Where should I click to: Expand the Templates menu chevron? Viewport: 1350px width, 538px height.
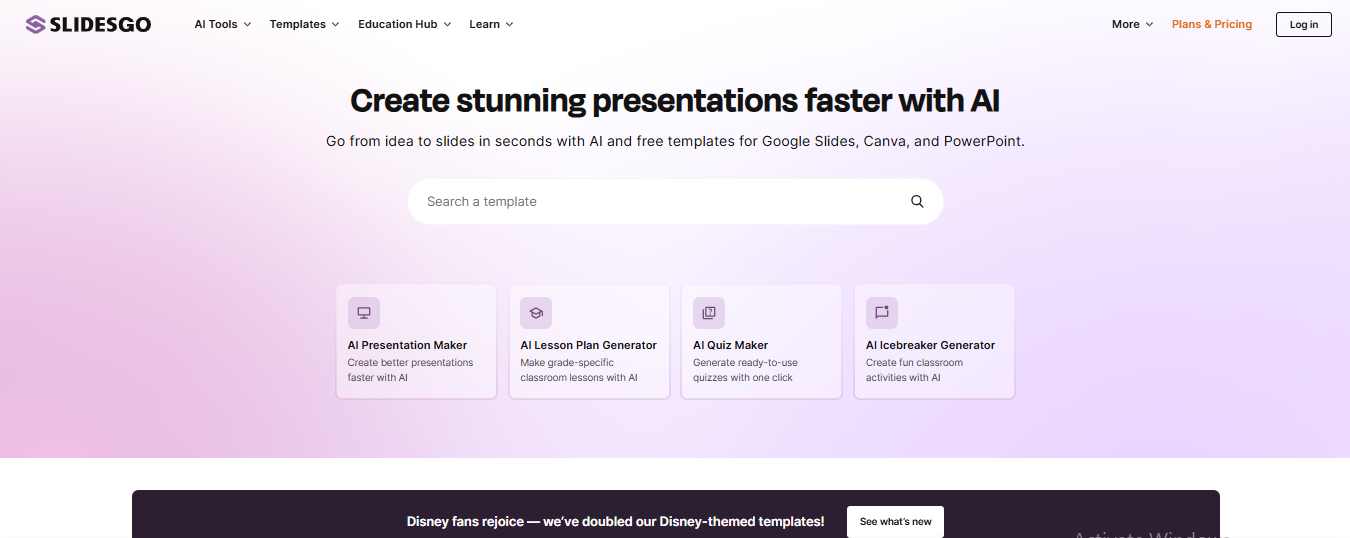point(335,24)
